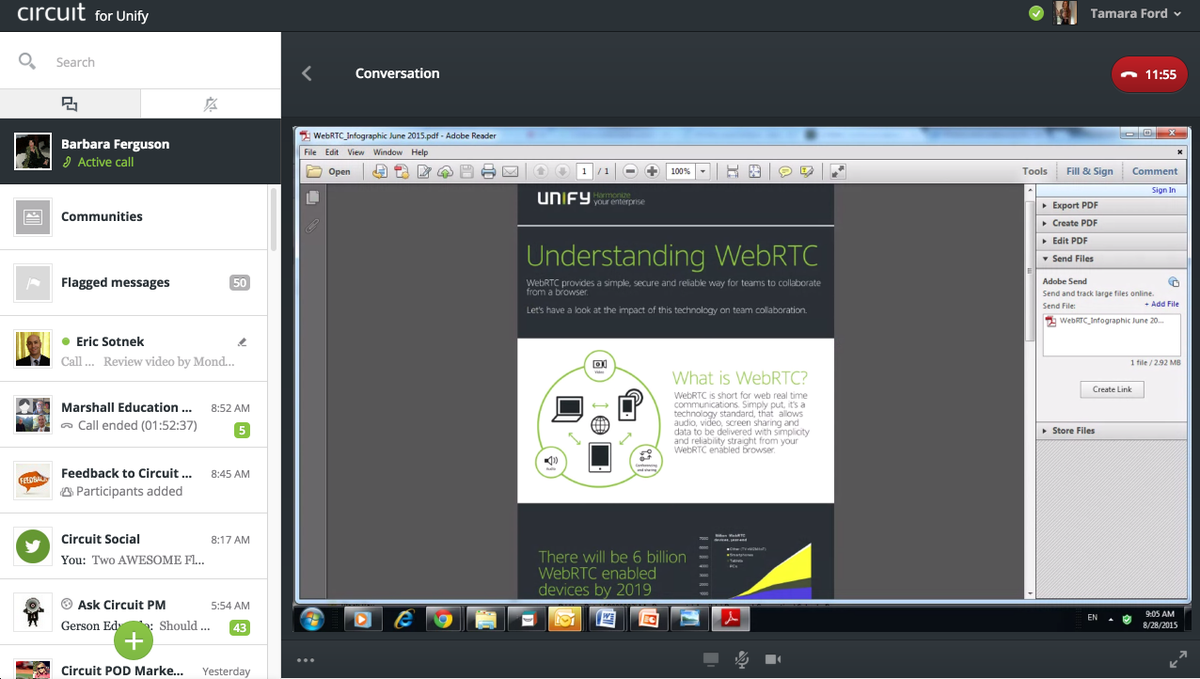Go back using the arrow beside Conversation
This screenshot has width=1200, height=679.
(307, 73)
